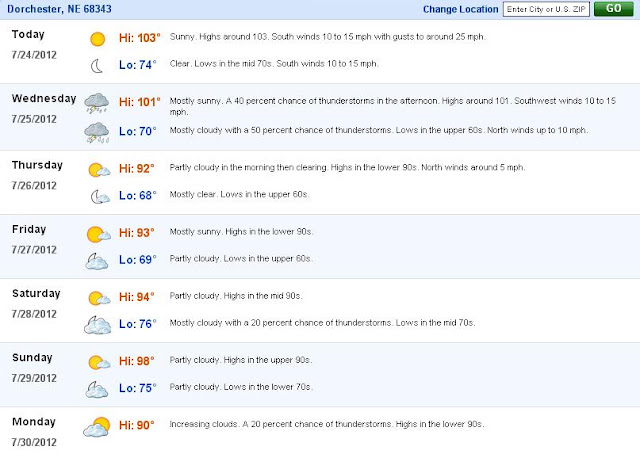This screenshot has width=640, height=458.
Task: Click Friday's mostly sunny icon
Action: [x=98, y=234]
